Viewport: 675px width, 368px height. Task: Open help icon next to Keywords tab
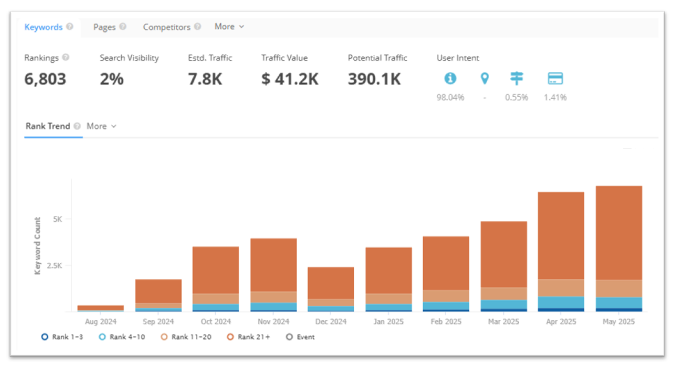pyautogui.click(x=70, y=26)
